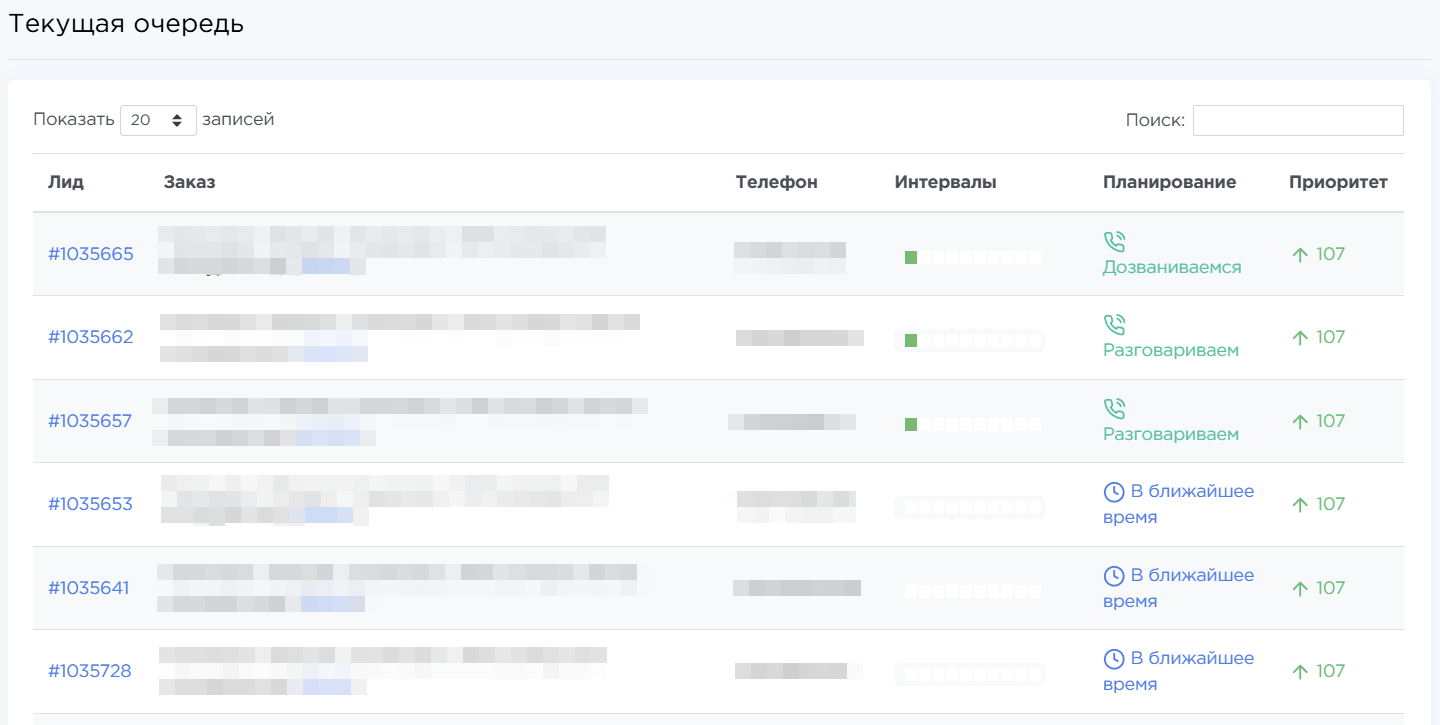Click clock icon in lead #1035653 row
The image size is (1440, 725).
pos(1113,492)
